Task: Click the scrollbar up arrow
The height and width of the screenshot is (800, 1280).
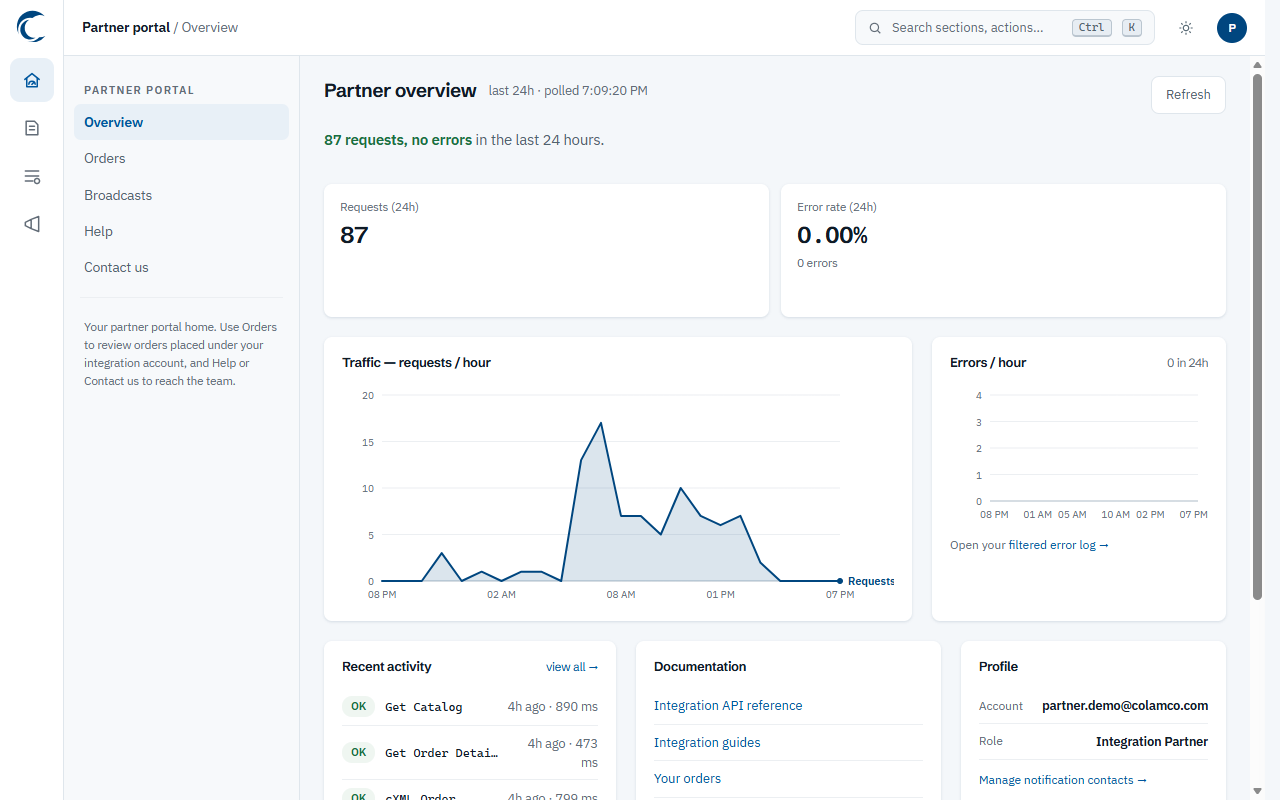Action: pyautogui.click(x=1258, y=65)
